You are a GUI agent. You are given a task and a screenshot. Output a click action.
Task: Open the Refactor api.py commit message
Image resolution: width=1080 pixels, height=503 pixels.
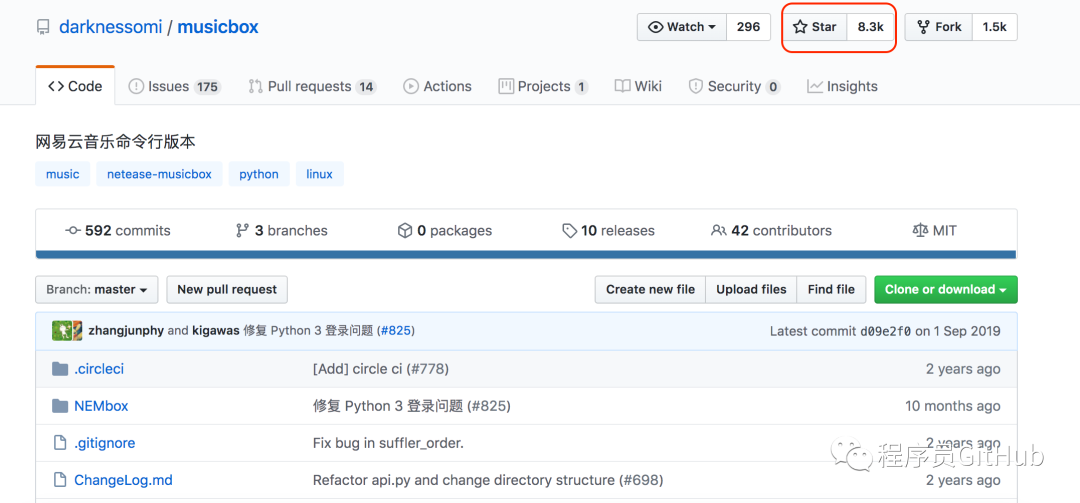(x=488, y=480)
